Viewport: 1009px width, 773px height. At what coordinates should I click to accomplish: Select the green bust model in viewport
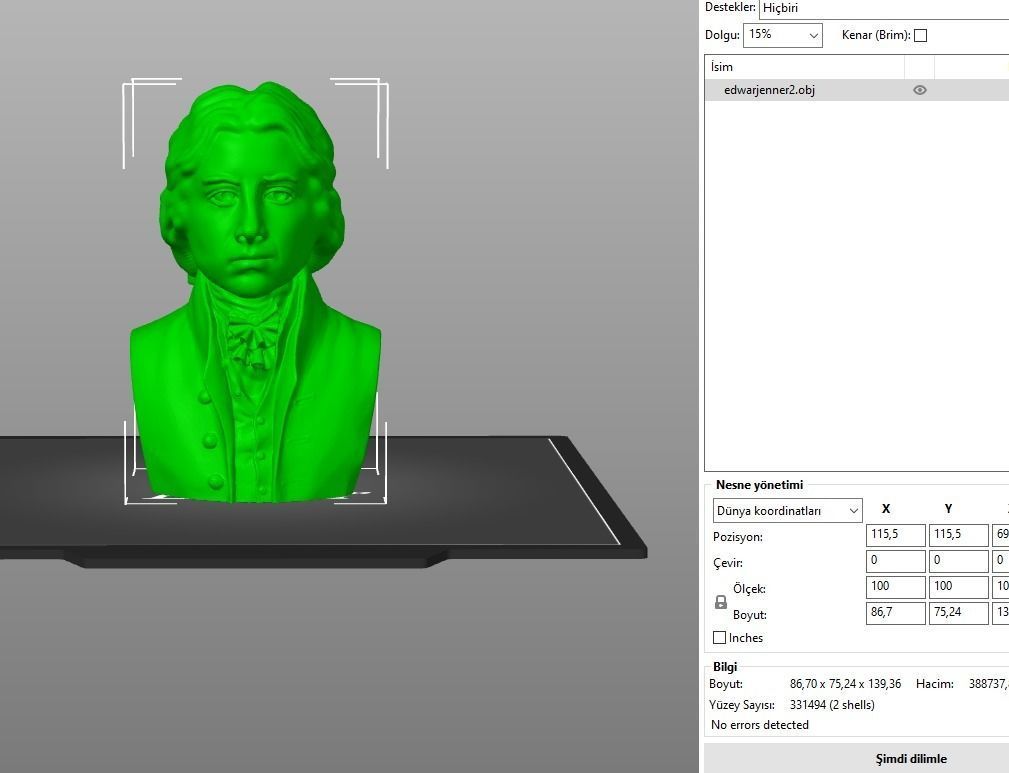[x=255, y=300]
